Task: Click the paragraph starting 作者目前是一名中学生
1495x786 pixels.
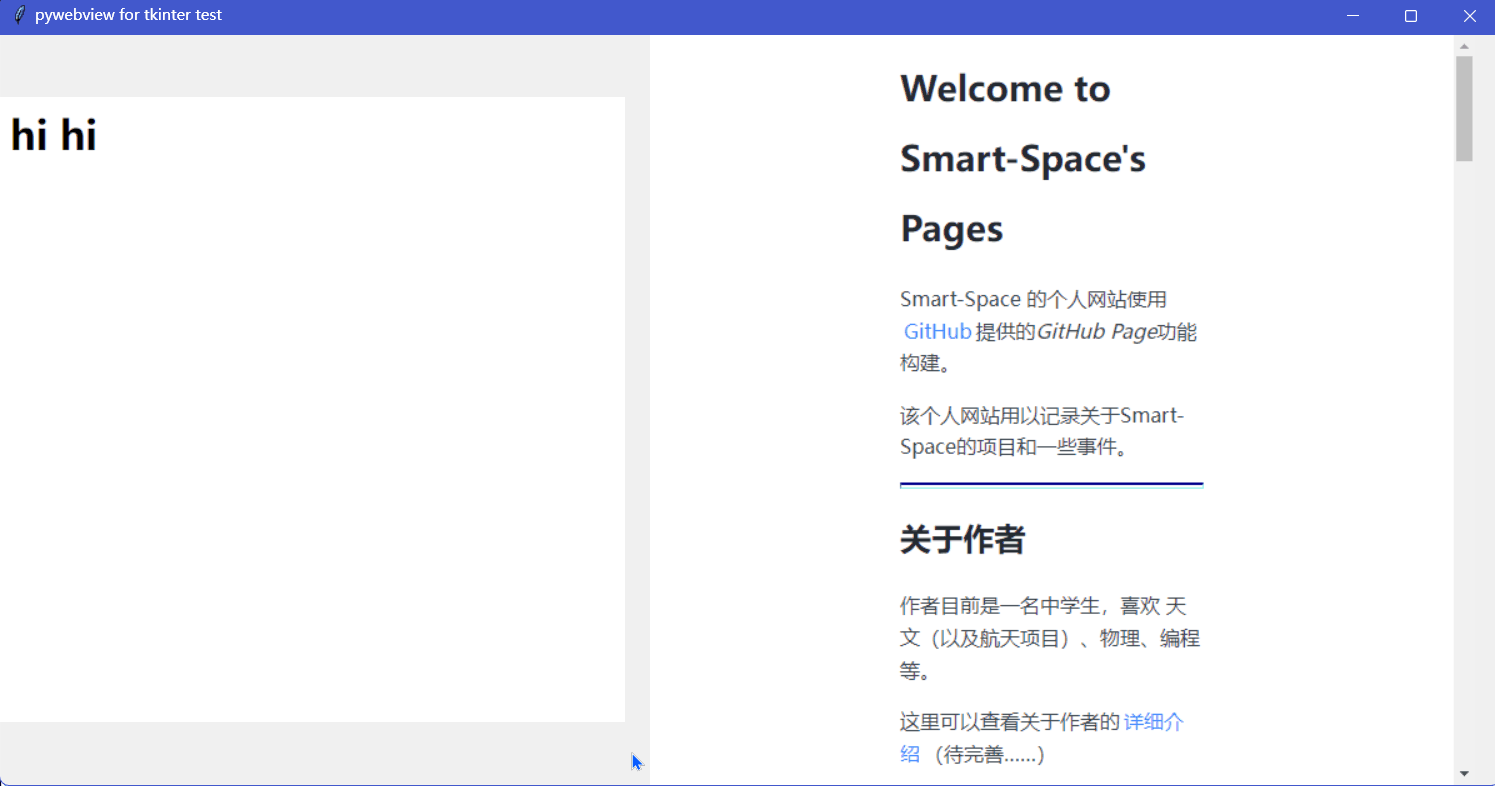Action: click(x=1050, y=638)
